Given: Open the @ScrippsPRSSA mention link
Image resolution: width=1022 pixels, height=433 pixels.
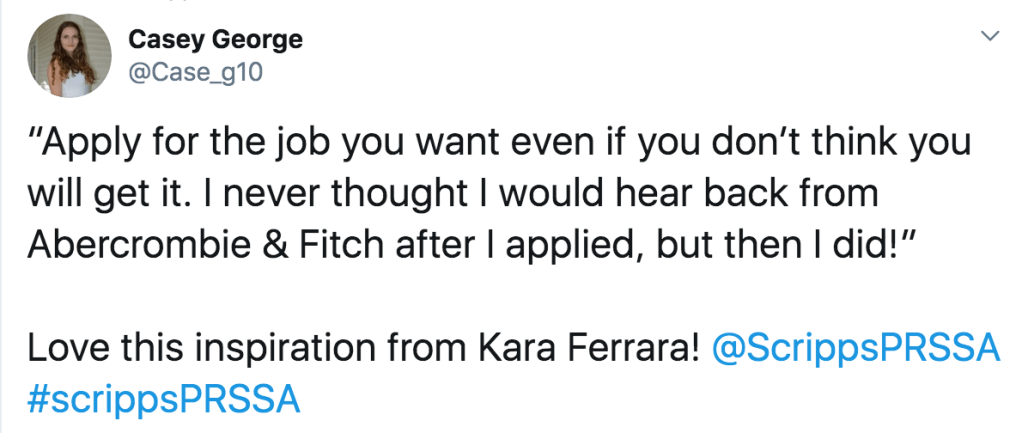Looking at the screenshot, I should pyautogui.click(x=856, y=350).
